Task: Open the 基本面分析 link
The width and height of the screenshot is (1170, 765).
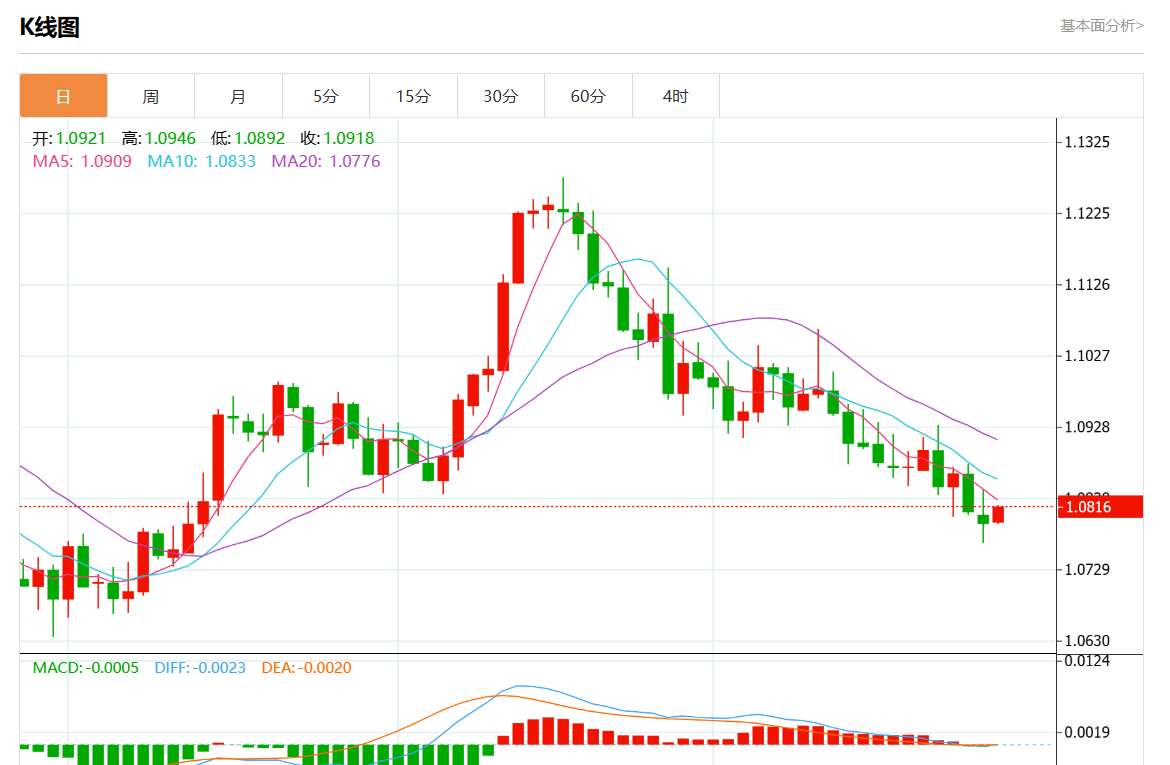Action: (1101, 25)
